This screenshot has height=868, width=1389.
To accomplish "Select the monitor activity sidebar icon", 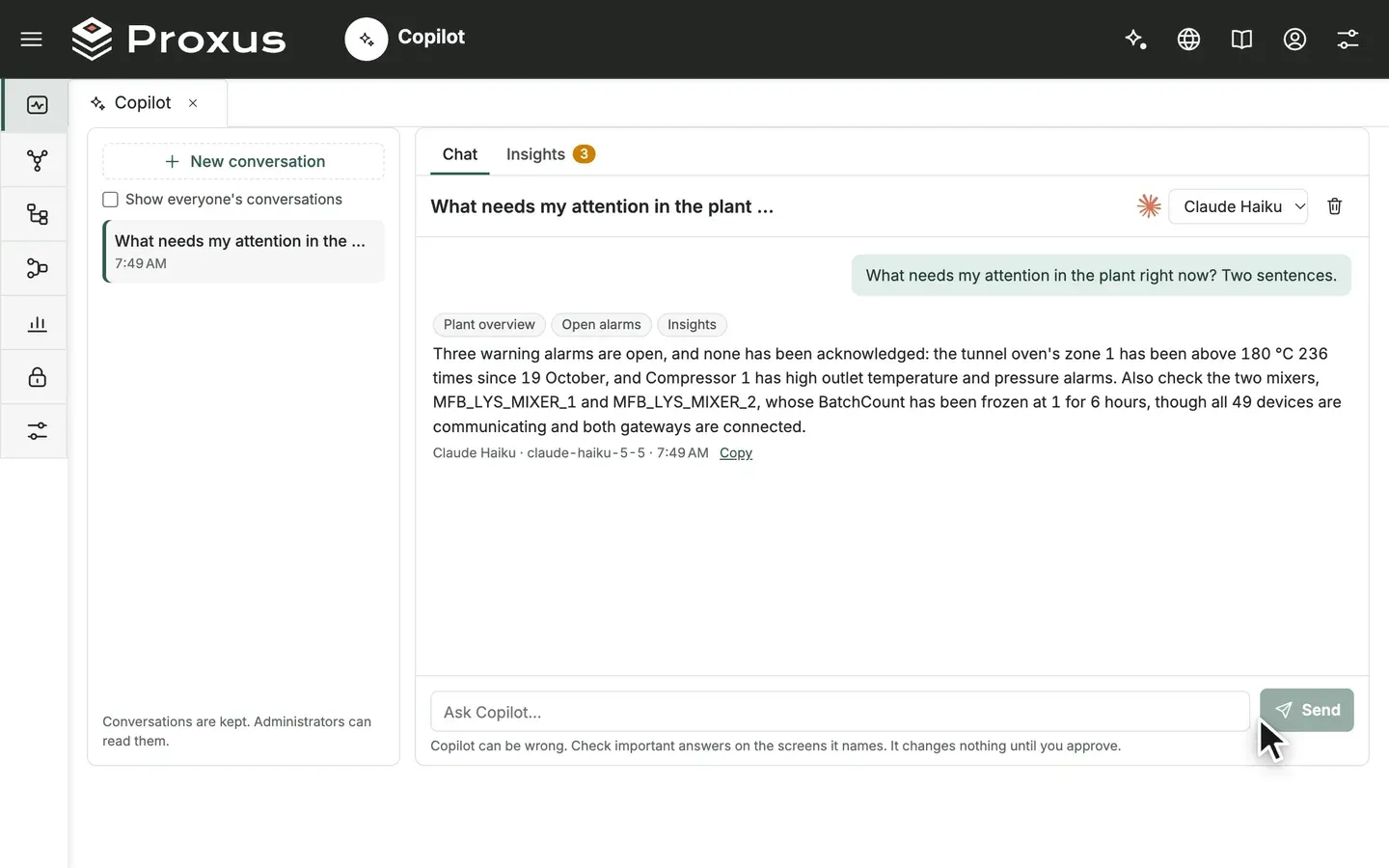I will click(37, 105).
